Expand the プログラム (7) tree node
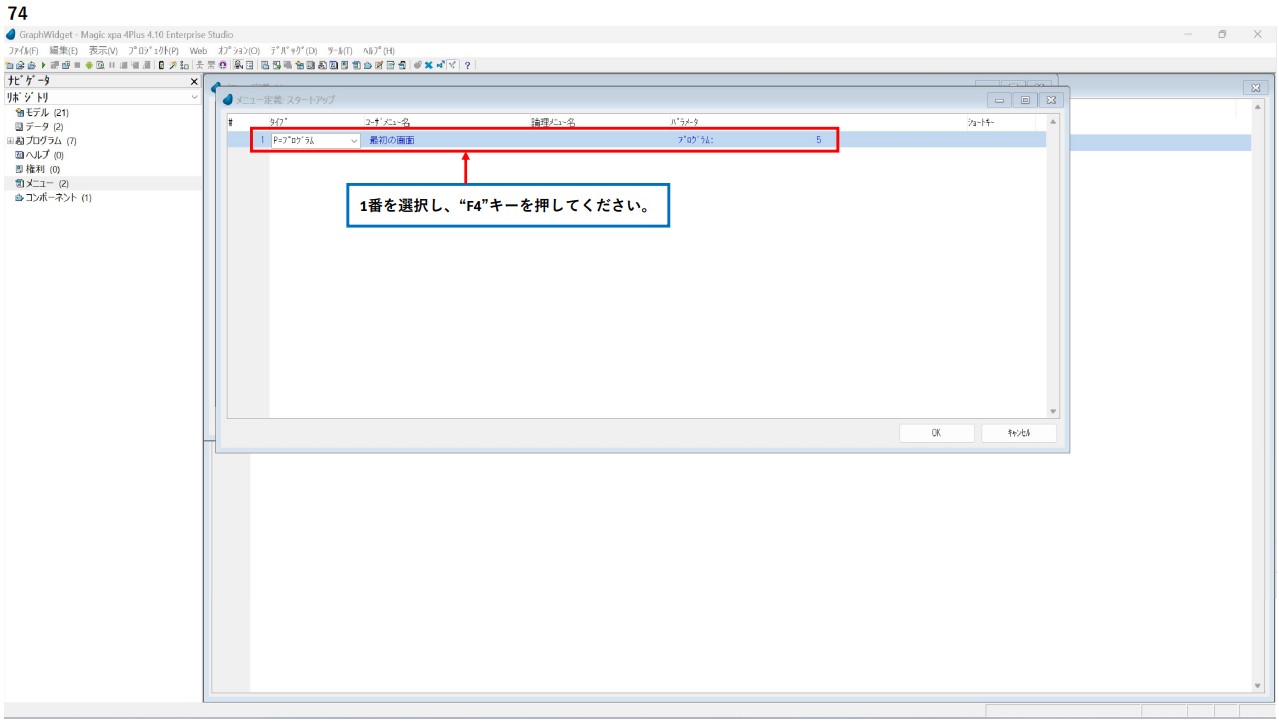 [10, 141]
